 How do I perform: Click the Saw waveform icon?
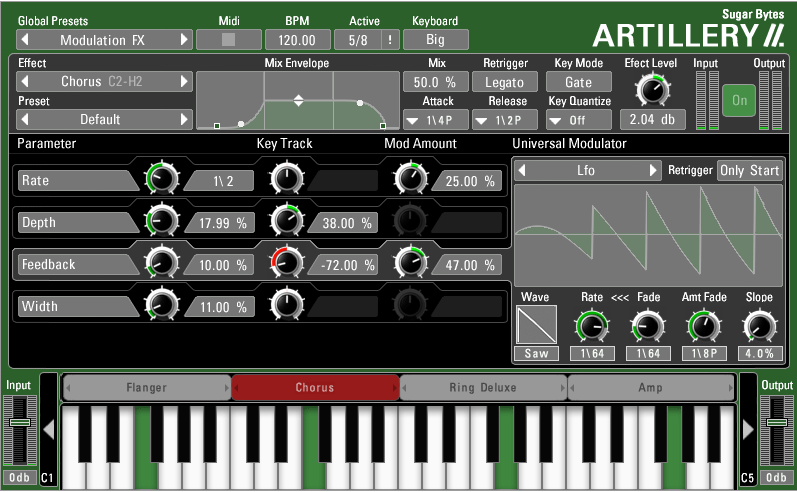pyautogui.click(x=536, y=325)
